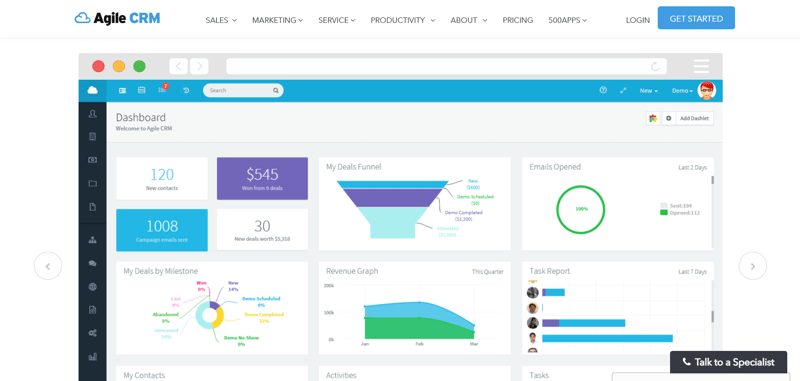The height and width of the screenshot is (381, 800).
Task: Click the 30 New deals tile
Action: tap(262, 230)
